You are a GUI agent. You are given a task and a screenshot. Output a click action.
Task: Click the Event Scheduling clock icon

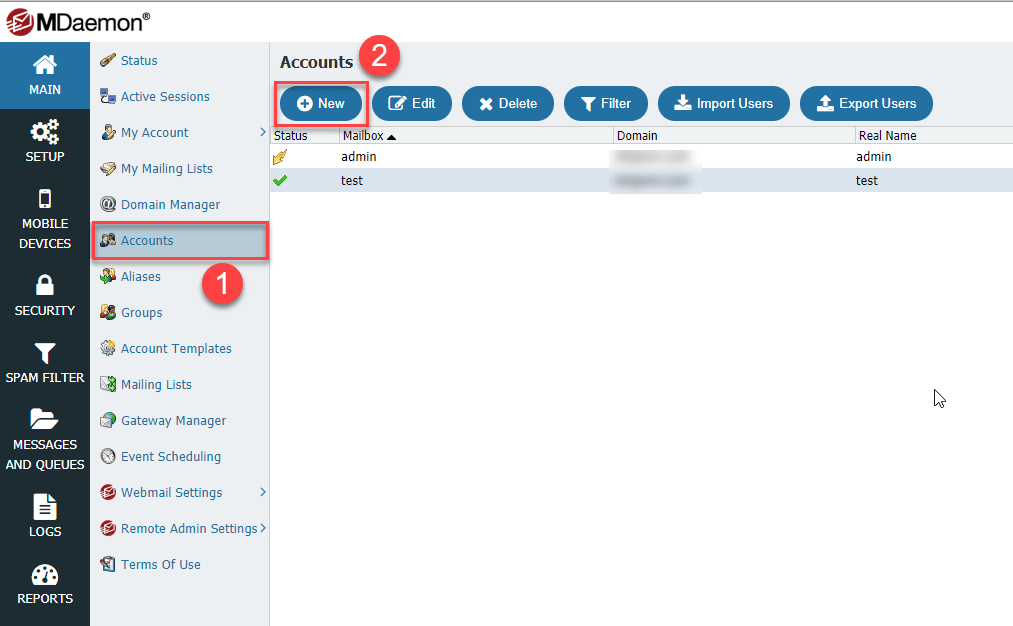click(x=108, y=456)
